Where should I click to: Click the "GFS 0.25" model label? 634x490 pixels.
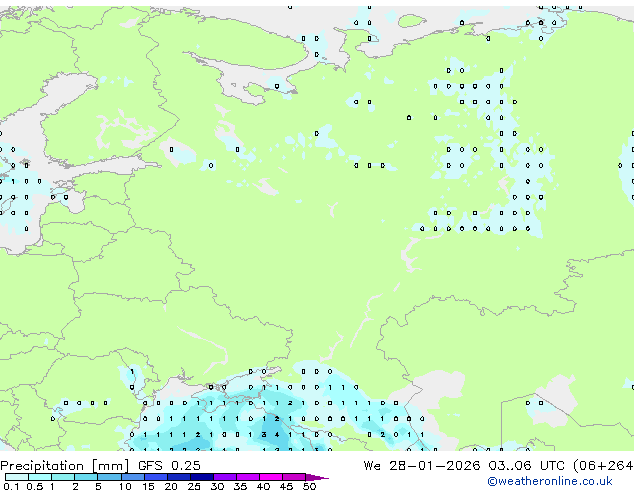point(169,465)
